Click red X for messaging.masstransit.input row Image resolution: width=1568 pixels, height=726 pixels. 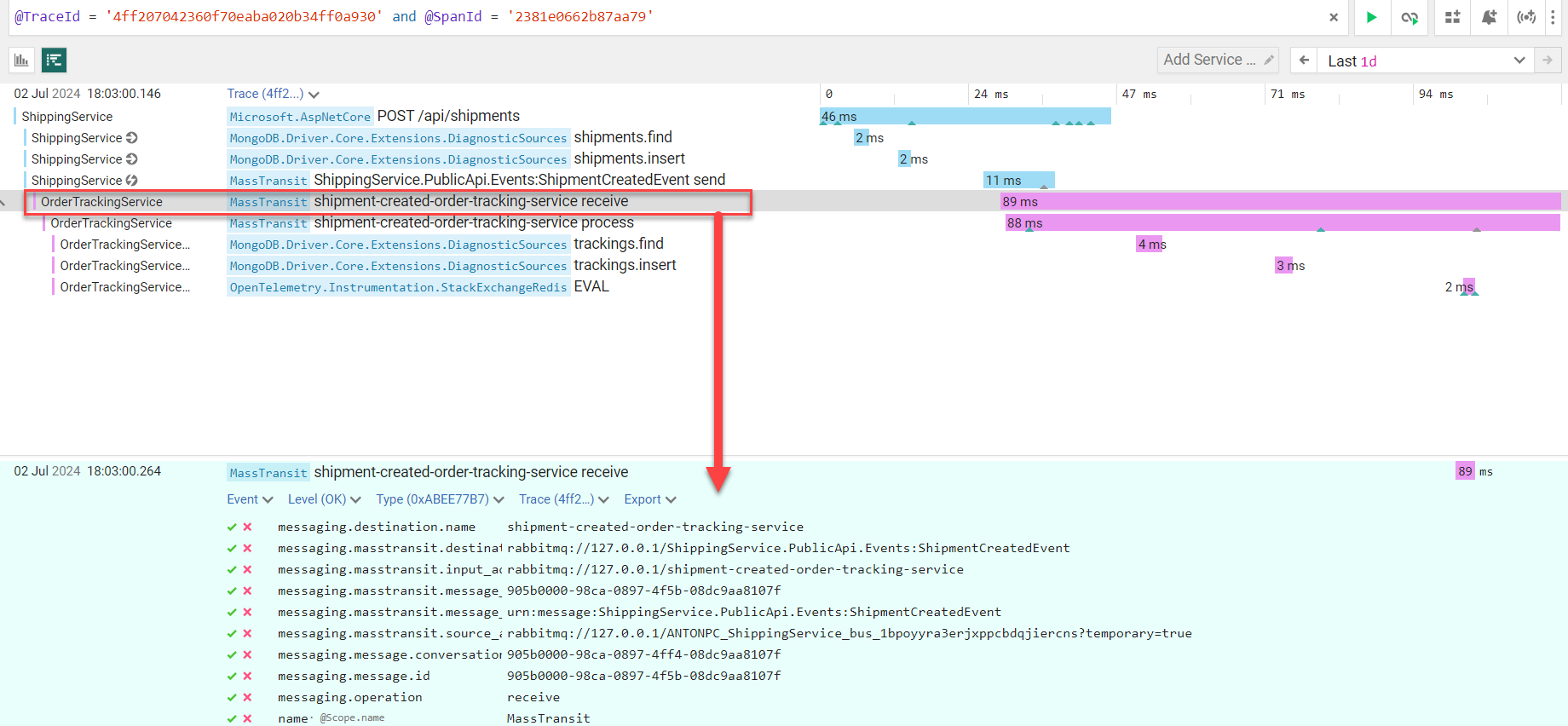click(x=247, y=569)
